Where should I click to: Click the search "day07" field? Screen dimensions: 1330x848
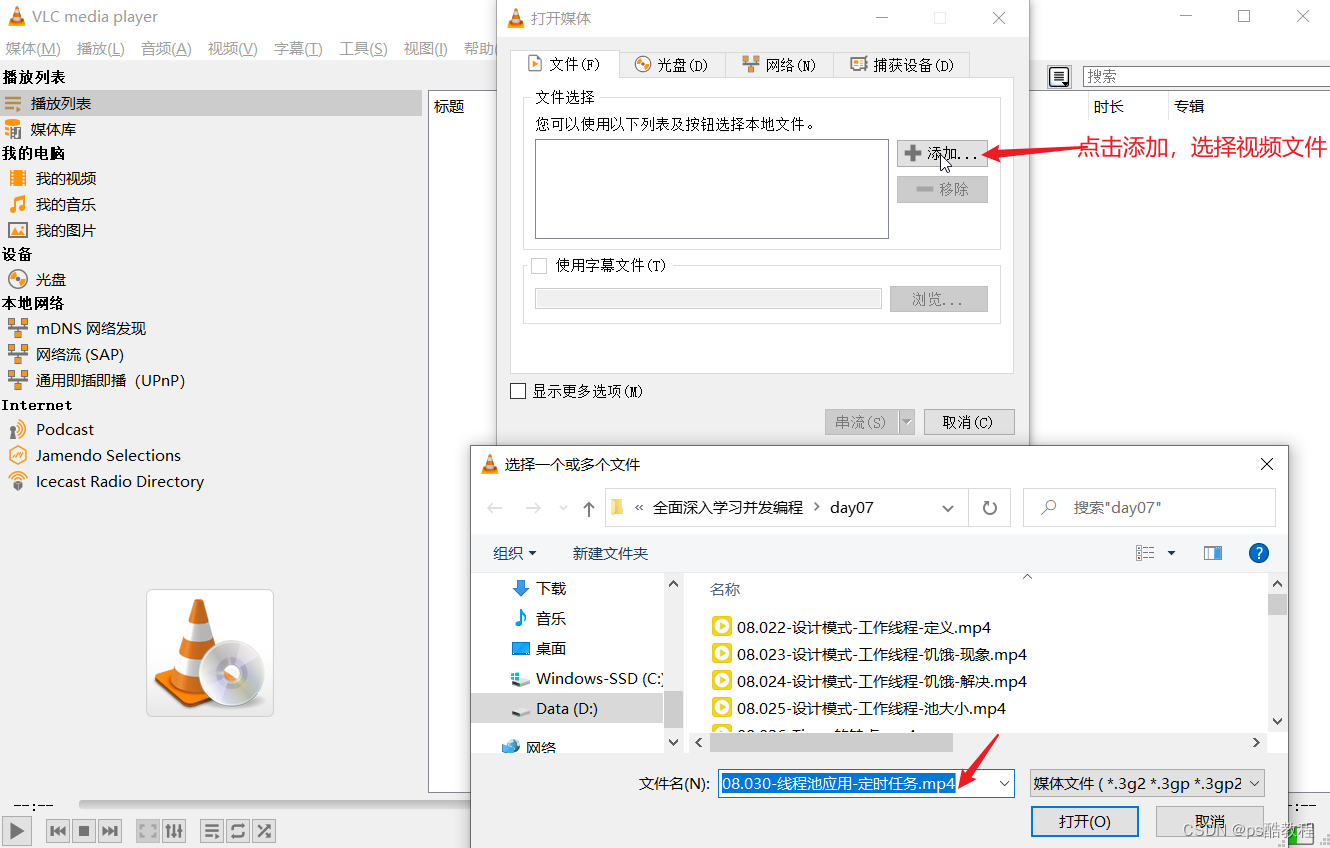(x=1150, y=508)
